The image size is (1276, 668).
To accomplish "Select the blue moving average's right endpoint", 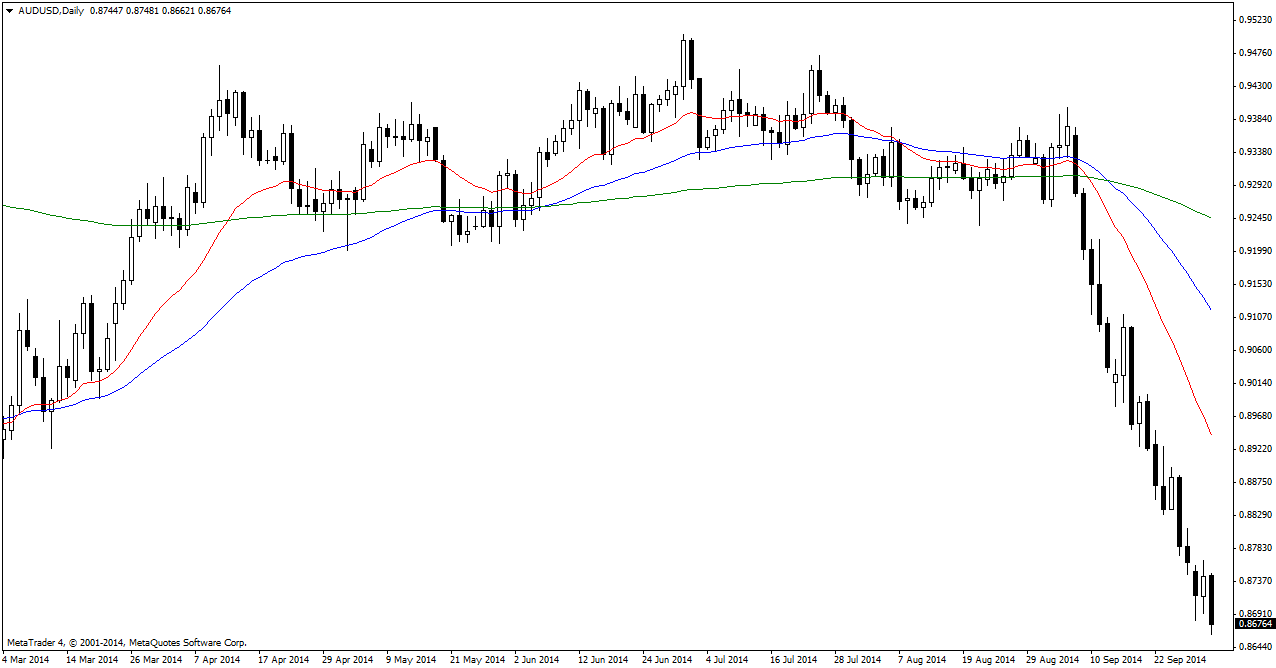I will (1210, 309).
